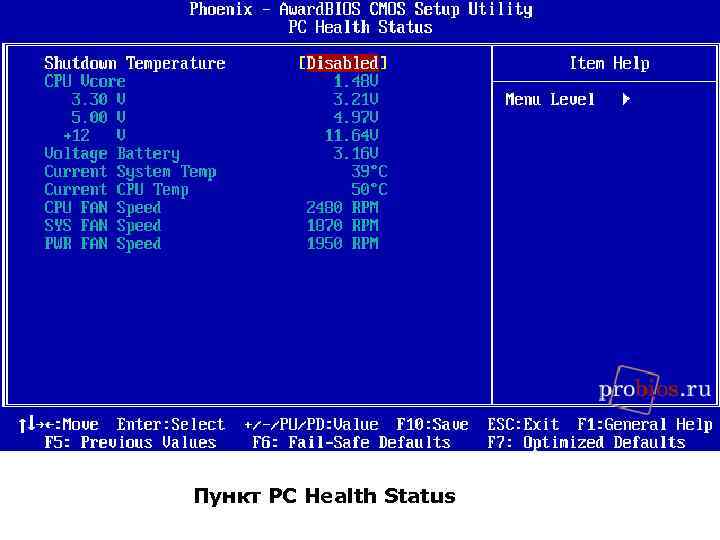Click the Current CPU Temp label
The image size is (720, 540).
coord(116,190)
